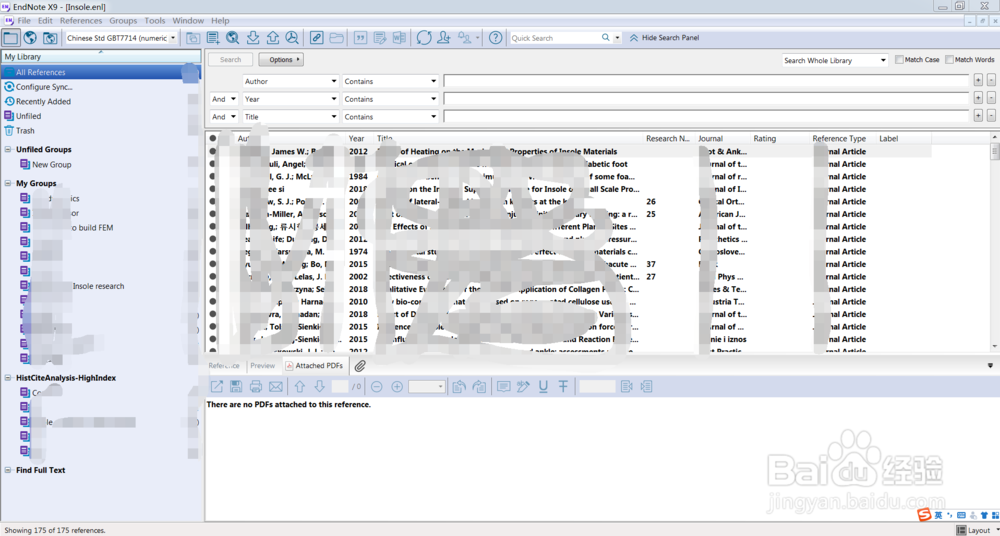Select New Group under Unfiled Groups
Screen dimensions: 1000x536
pyautogui.click(x=52, y=165)
